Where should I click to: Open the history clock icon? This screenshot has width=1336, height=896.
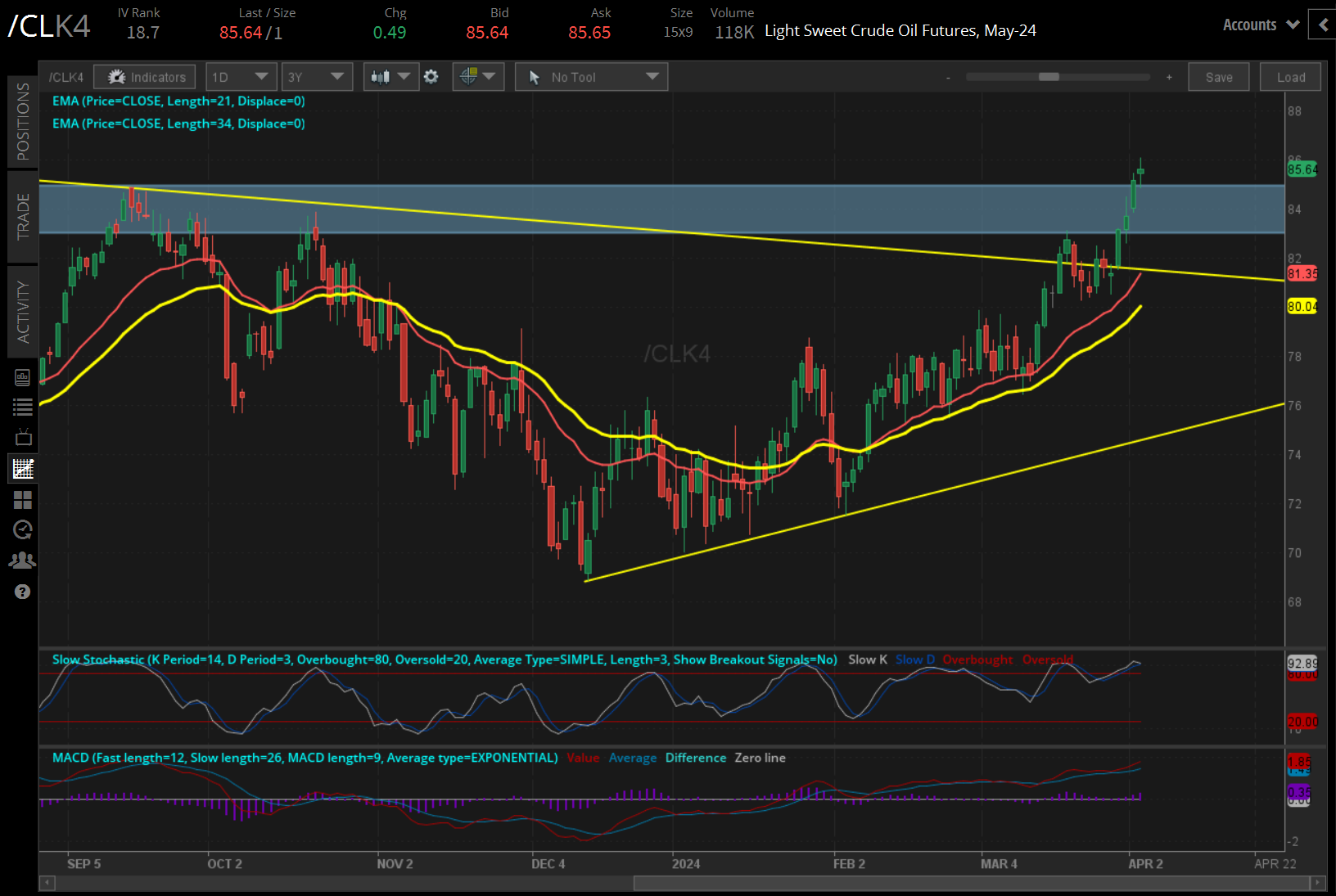[x=23, y=530]
